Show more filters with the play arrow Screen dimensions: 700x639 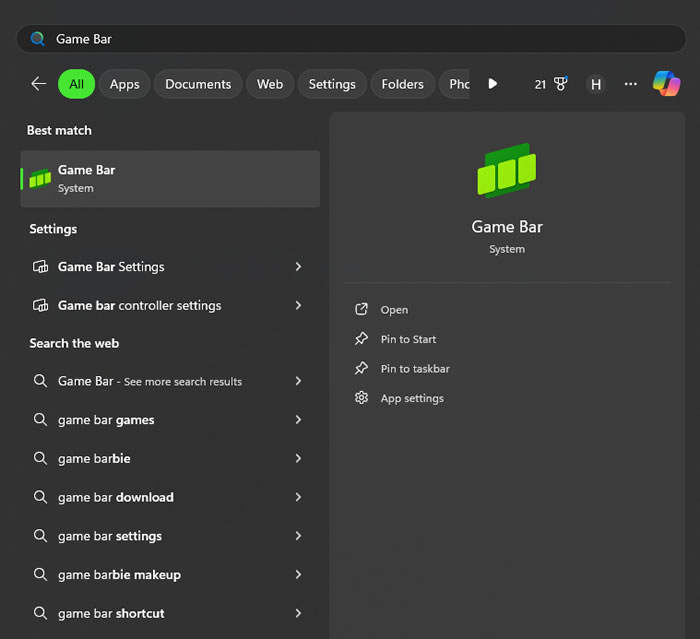coord(492,84)
